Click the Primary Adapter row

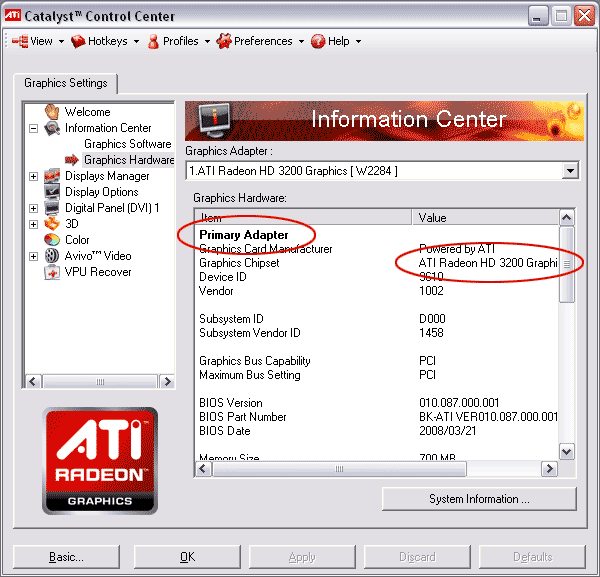244,235
